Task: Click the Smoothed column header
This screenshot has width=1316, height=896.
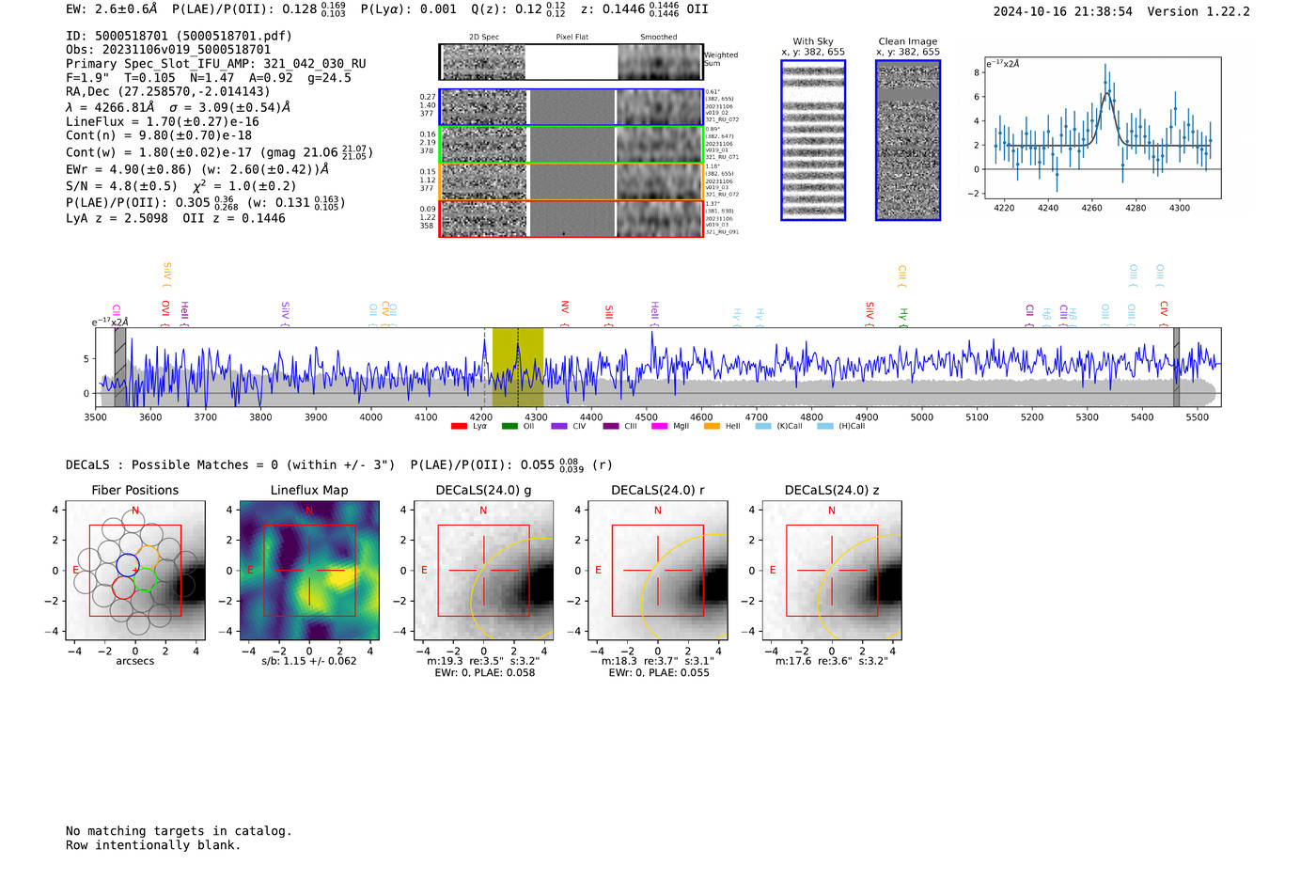Action: (x=659, y=37)
